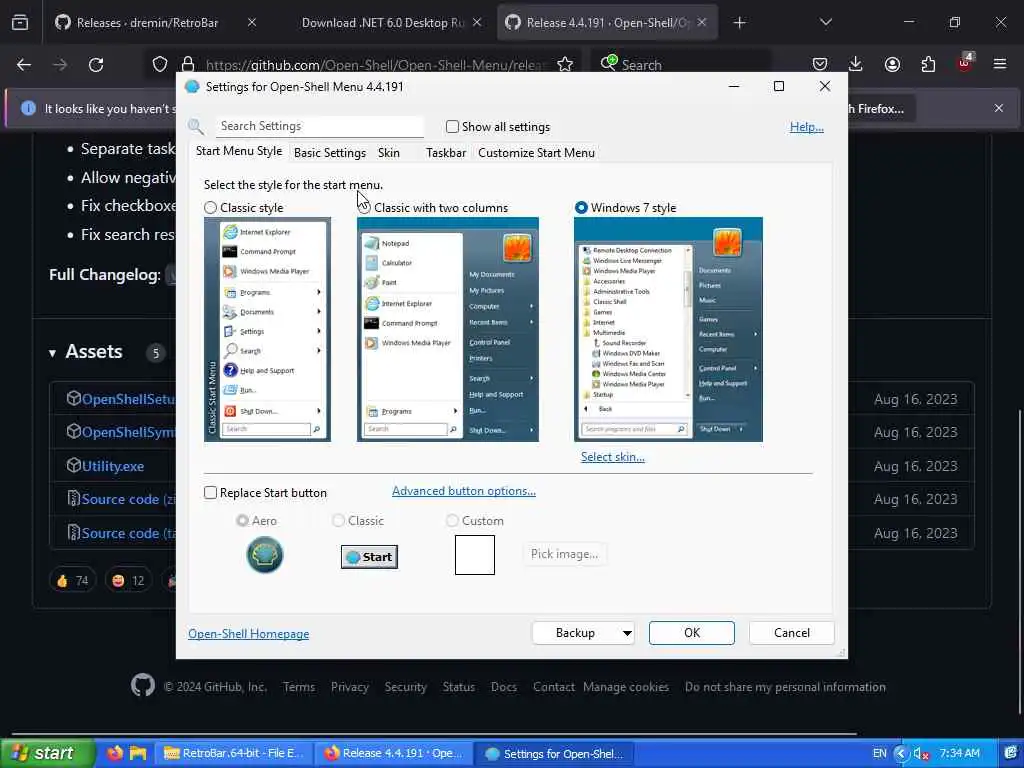1024x768 pixels.
Task: Enable Replace Start button checkbox
Action: [210, 492]
